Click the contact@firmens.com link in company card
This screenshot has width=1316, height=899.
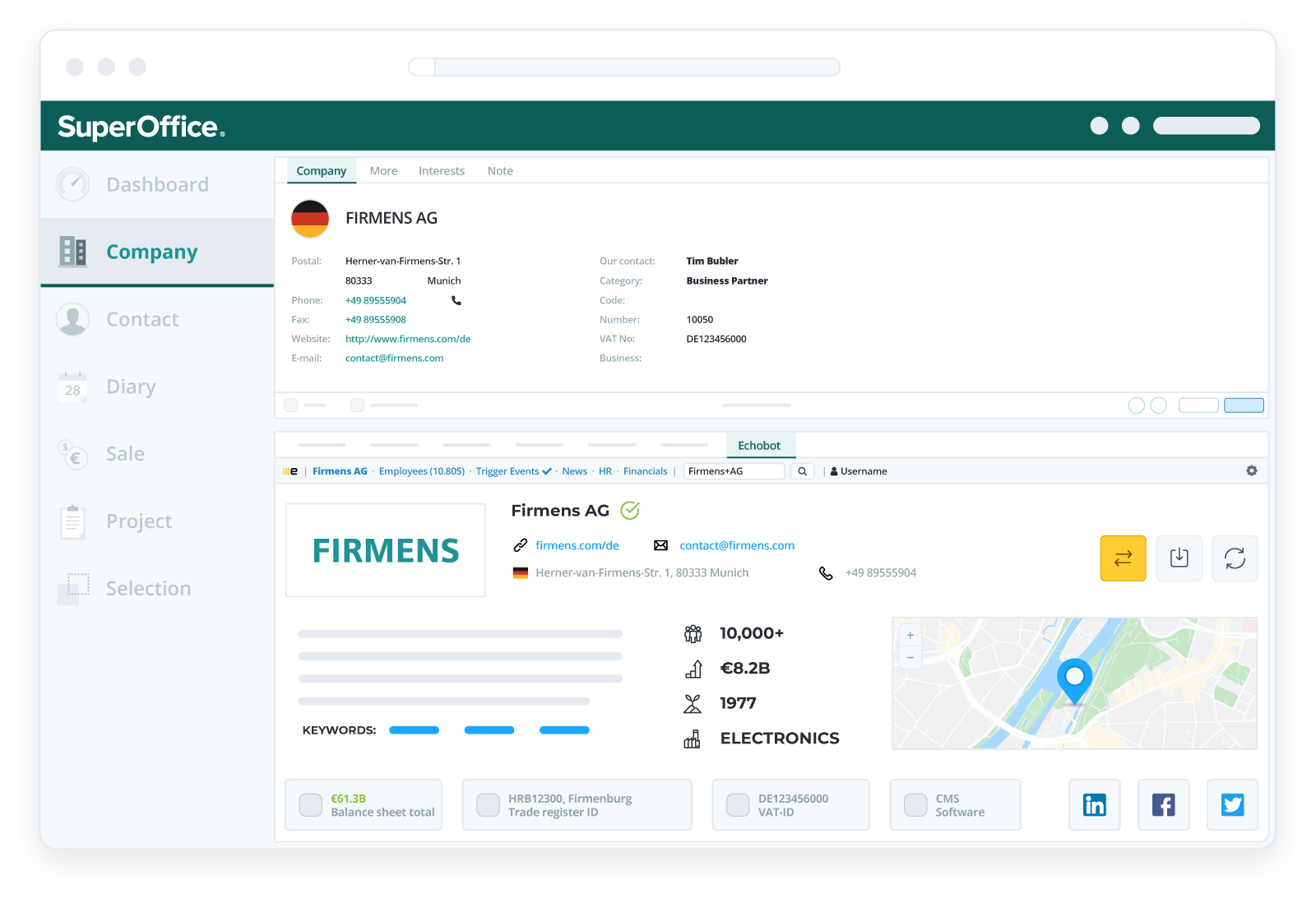(395, 358)
